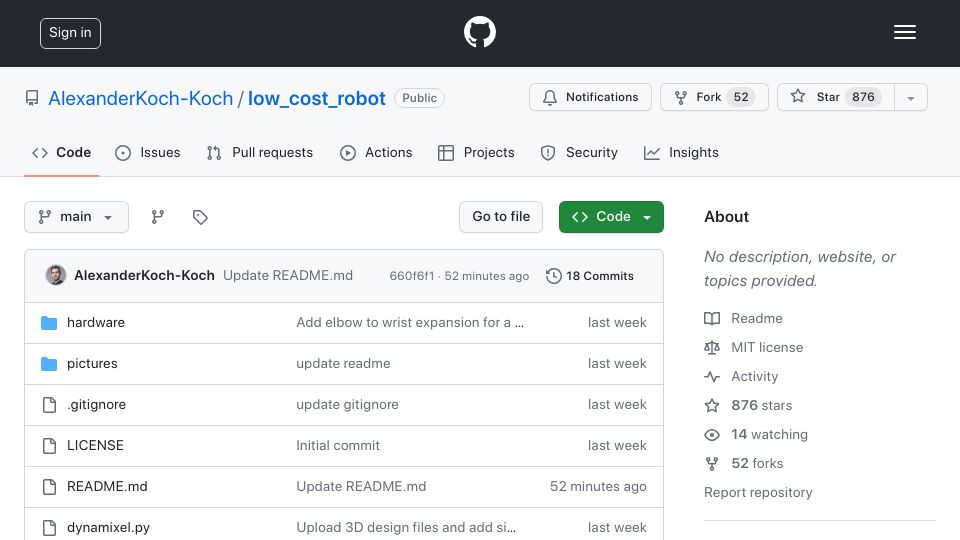Click the fork icon beside 52 forks
Image resolution: width=960 pixels, height=540 pixels.
click(712, 463)
